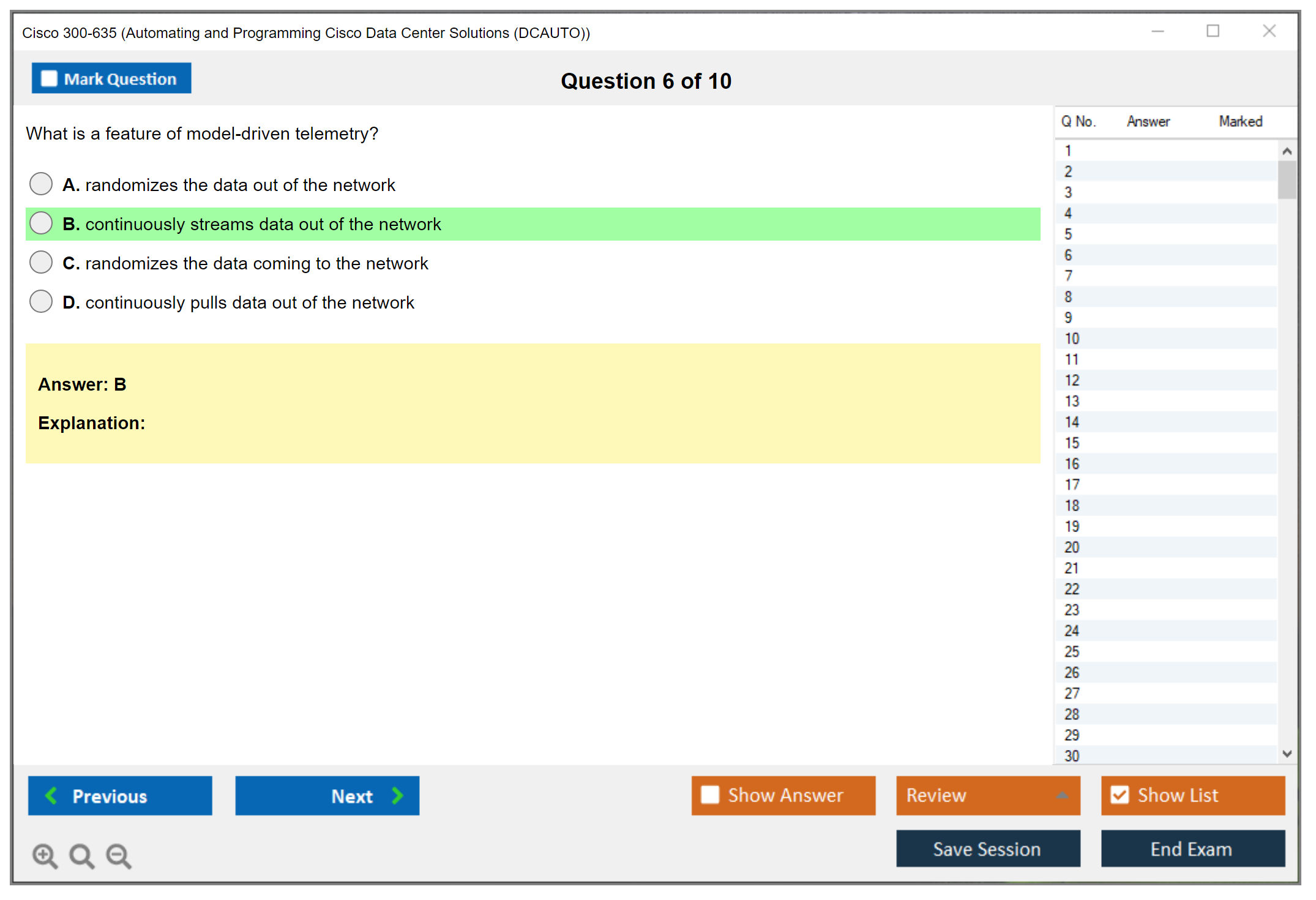
Task: Close the exam window
Action: pyautogui.click(x=1269, y=31)
